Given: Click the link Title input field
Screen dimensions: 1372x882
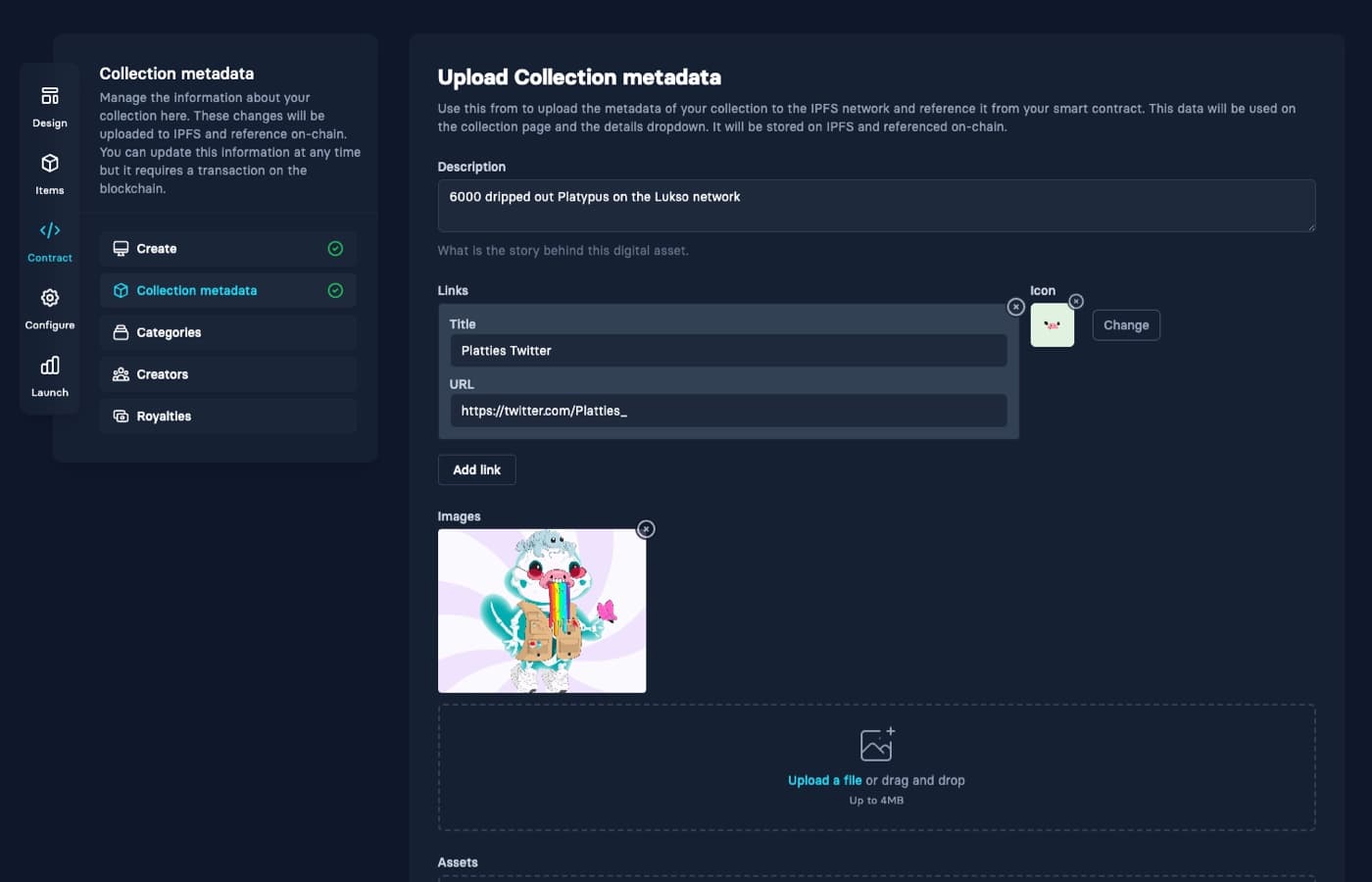Looking at the screenshot, I should 728,351.
